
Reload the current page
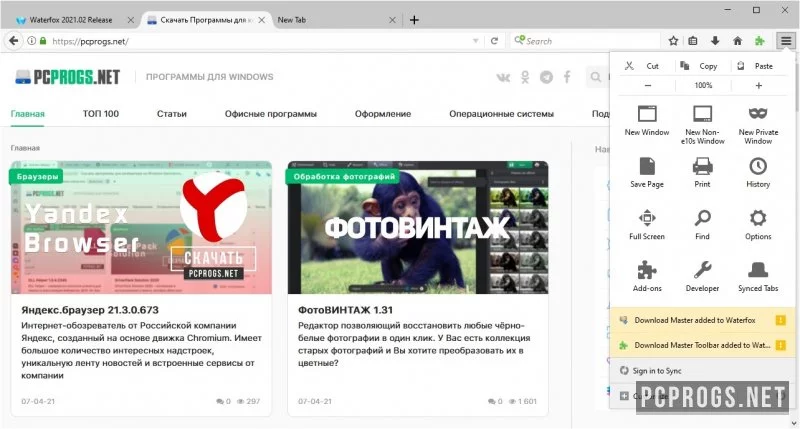[x=494, y=41]
